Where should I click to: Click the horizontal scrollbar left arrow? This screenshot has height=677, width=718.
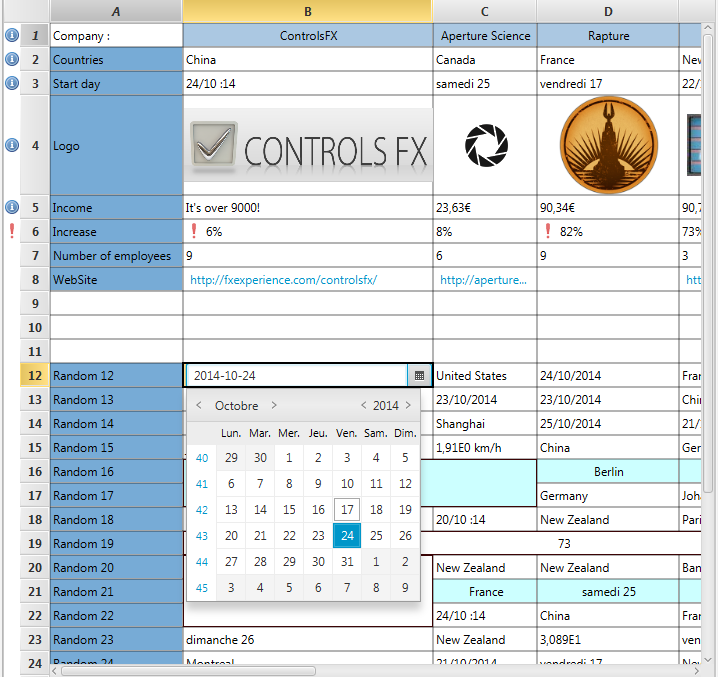(x=55, y=671)
